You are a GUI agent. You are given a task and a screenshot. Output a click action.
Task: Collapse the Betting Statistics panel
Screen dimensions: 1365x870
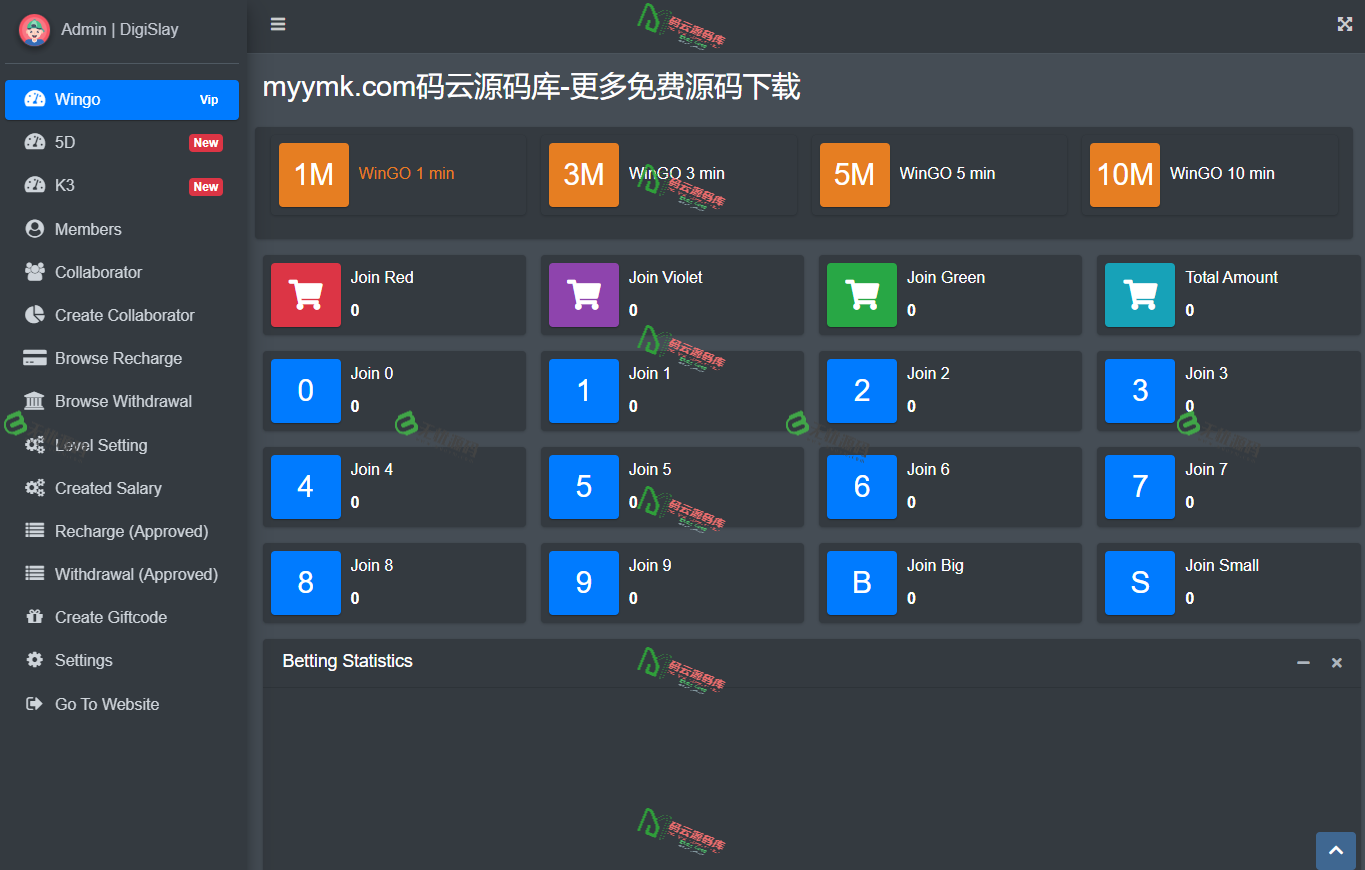click(1303, 663)
